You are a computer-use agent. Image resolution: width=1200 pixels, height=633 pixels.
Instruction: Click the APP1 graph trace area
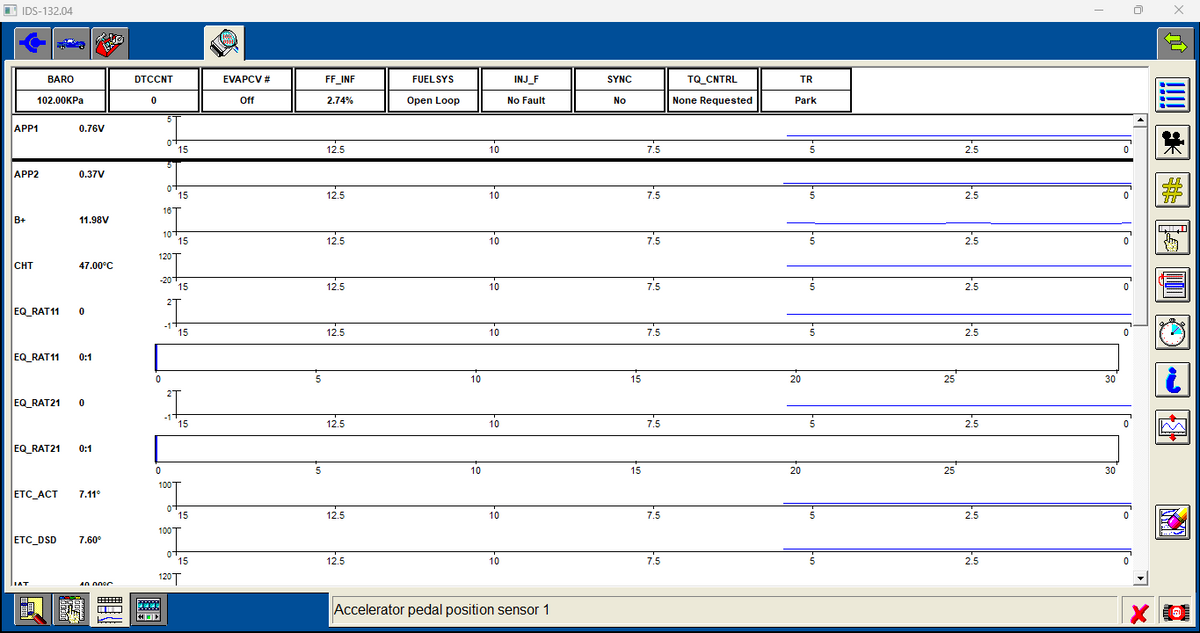[654, 129]
